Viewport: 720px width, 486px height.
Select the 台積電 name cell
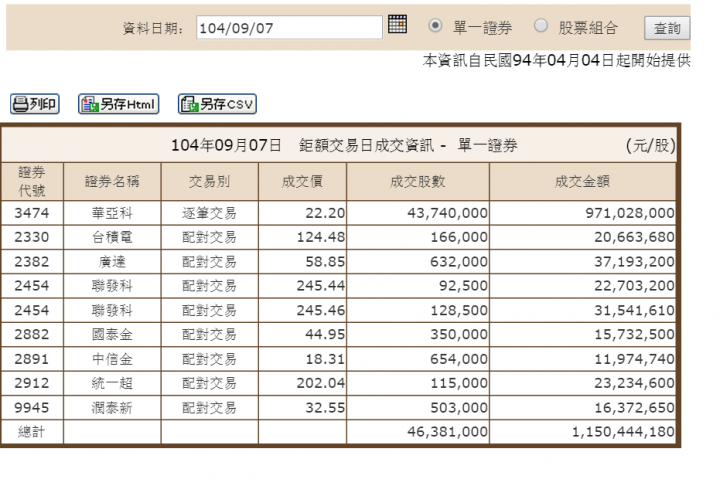point(112,237)
